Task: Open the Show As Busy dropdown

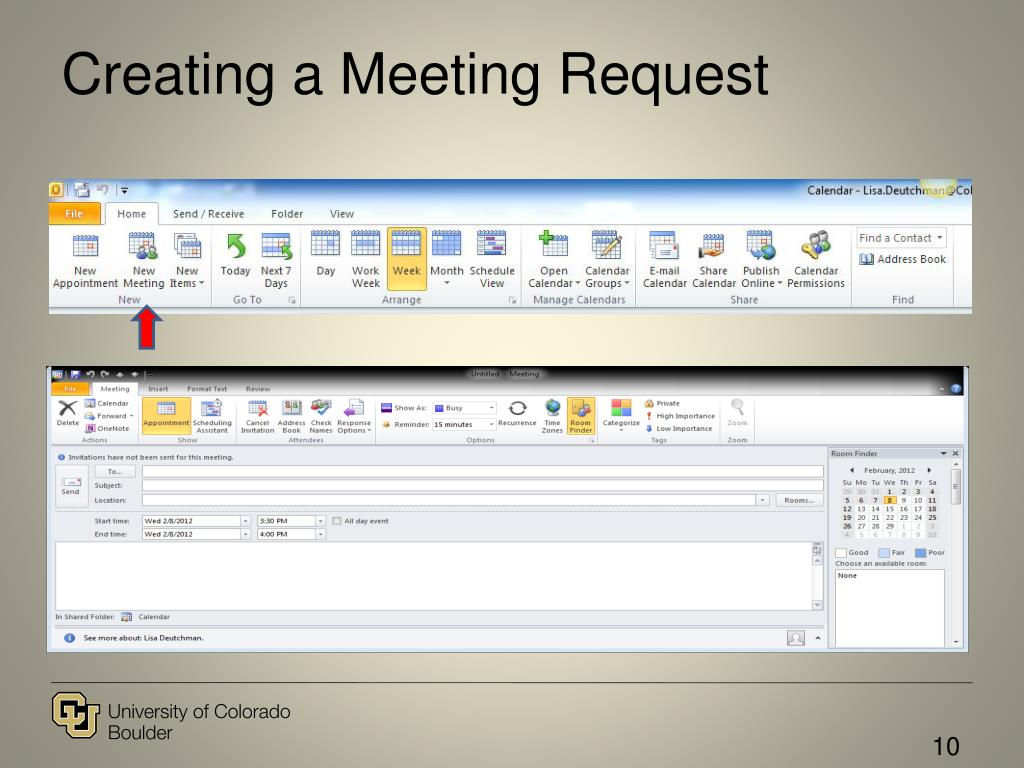Action: (491, 408)
